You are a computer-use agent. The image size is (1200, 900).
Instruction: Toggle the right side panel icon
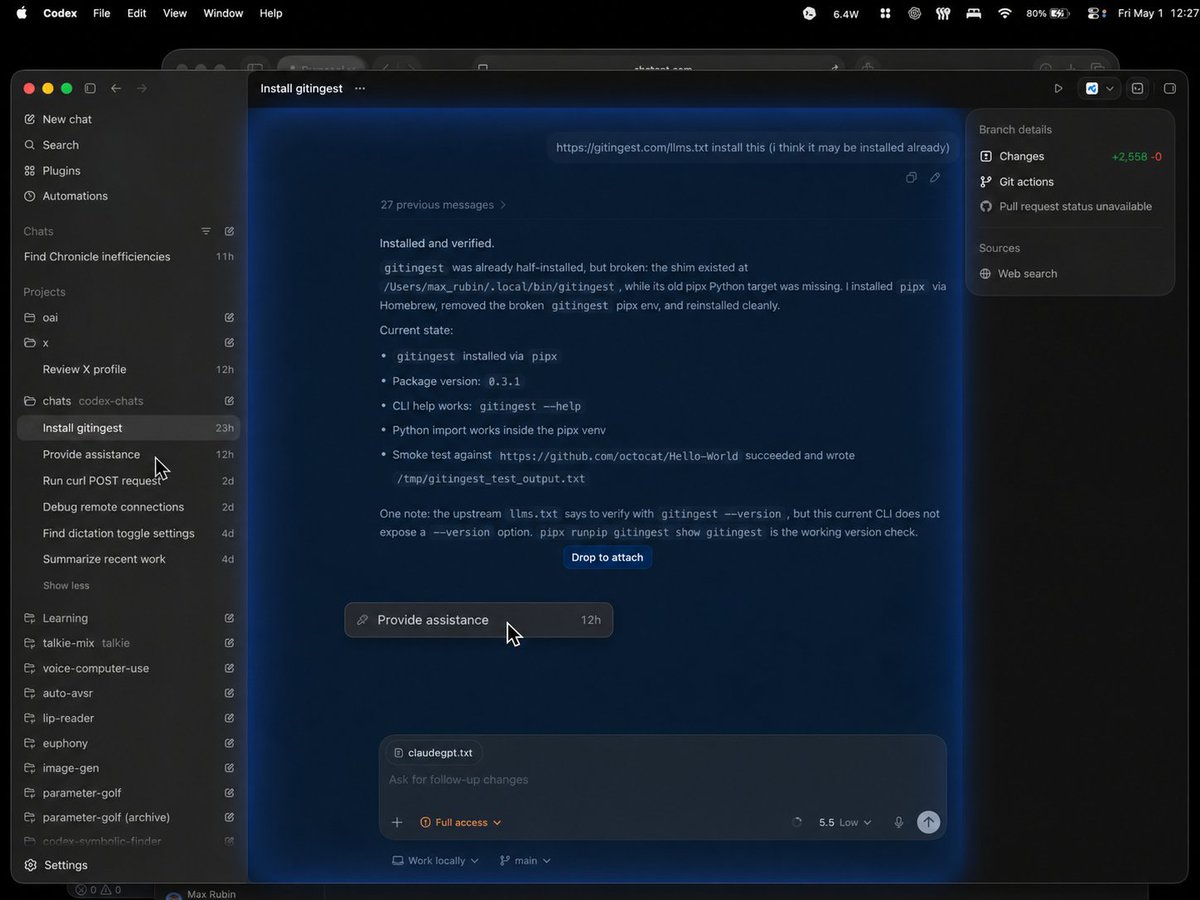click(1170, 88)
